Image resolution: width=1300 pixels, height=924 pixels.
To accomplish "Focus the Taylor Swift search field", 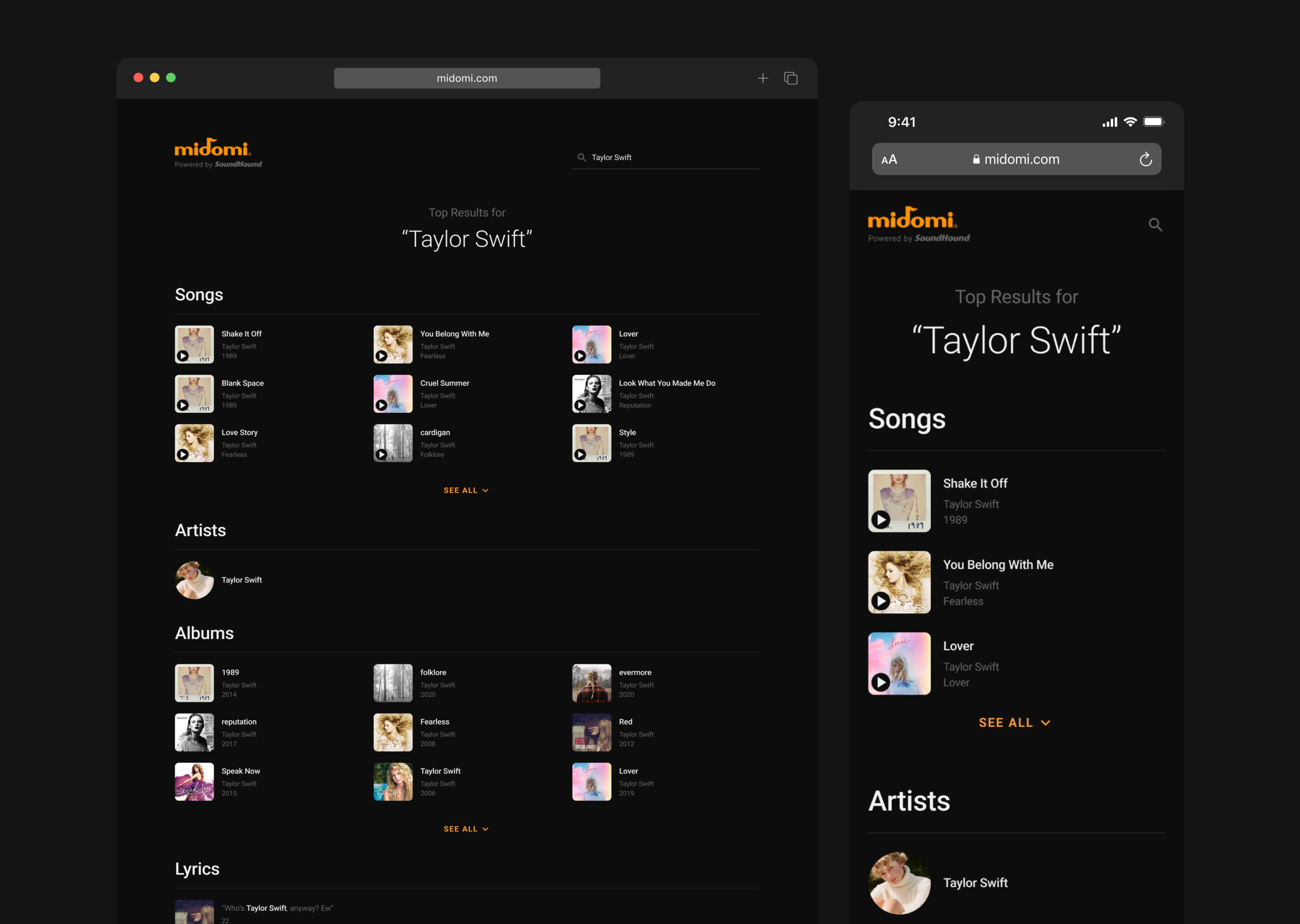I will pyautogui.click(x=665, y=157).
